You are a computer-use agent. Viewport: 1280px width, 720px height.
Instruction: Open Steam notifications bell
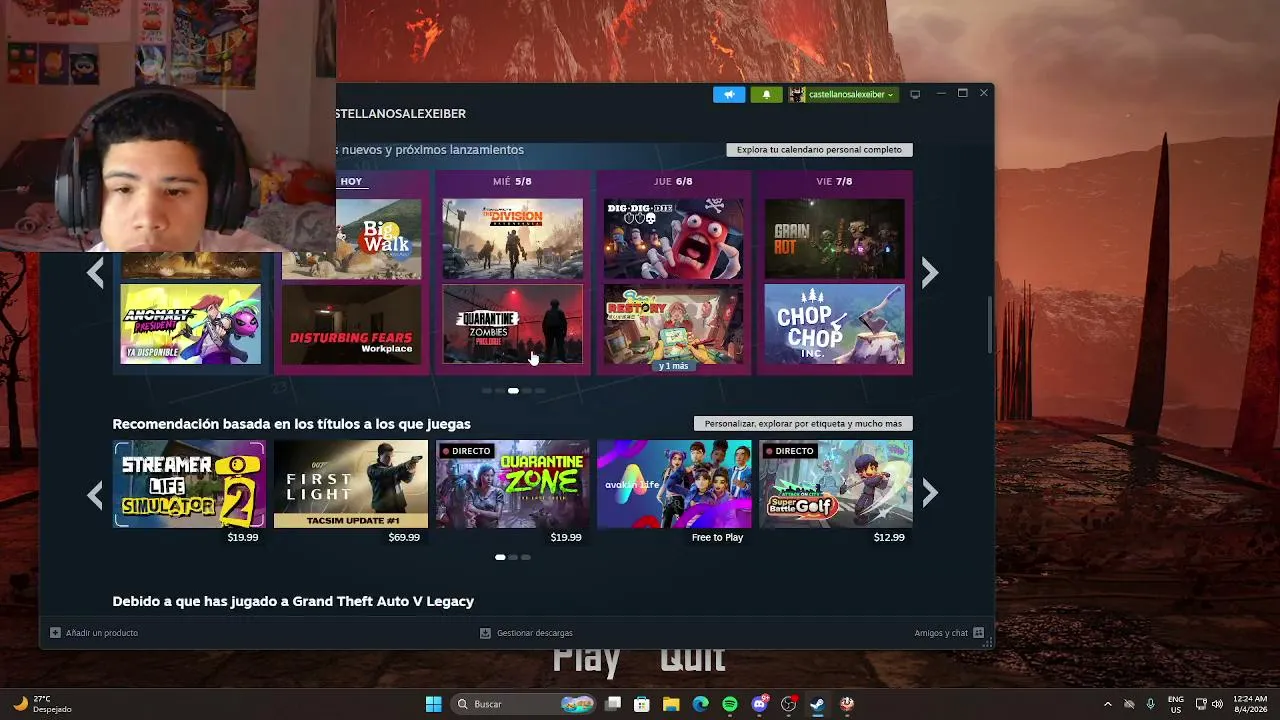(766, 94)
